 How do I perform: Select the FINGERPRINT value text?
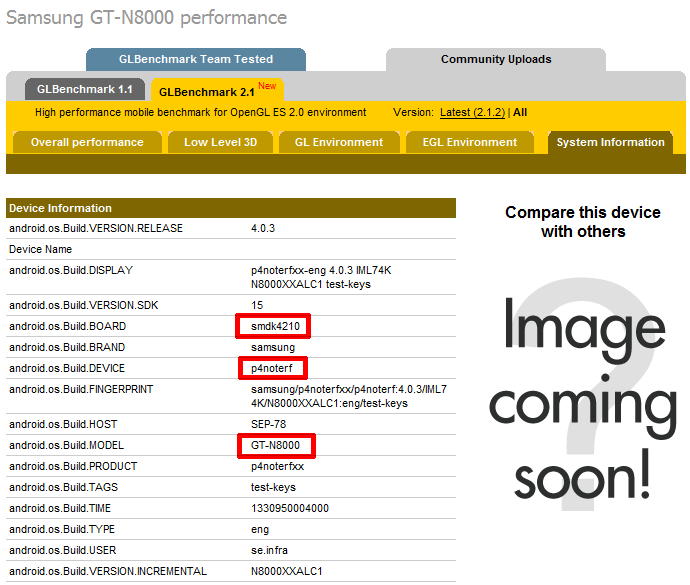click(x=349, y=396)
